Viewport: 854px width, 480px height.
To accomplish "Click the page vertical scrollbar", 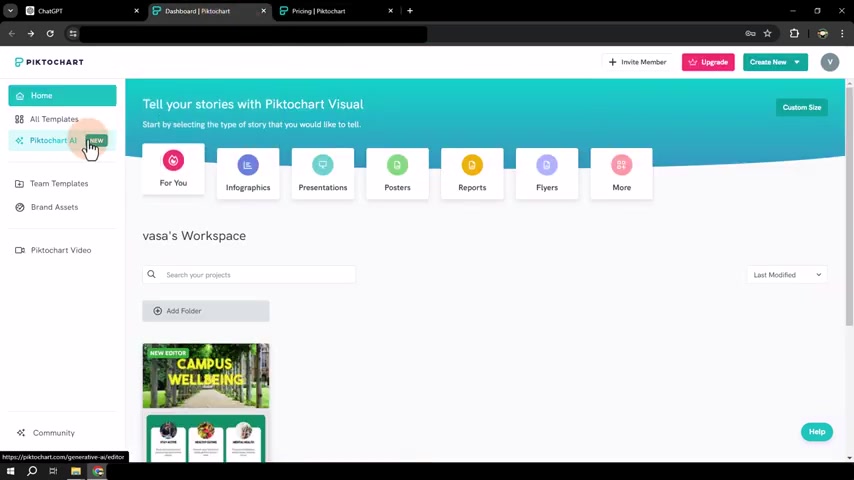I will [849, 206].
